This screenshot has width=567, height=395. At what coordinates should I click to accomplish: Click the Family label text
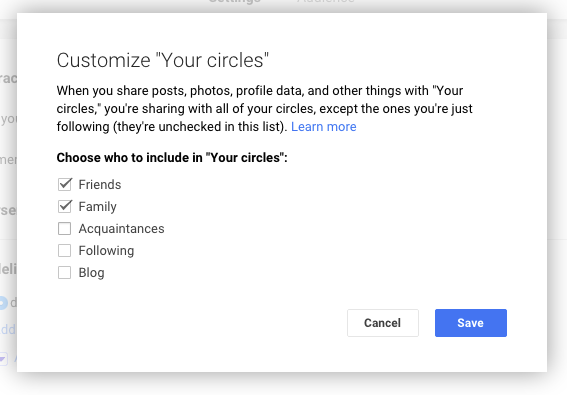[x=98, y=207]
